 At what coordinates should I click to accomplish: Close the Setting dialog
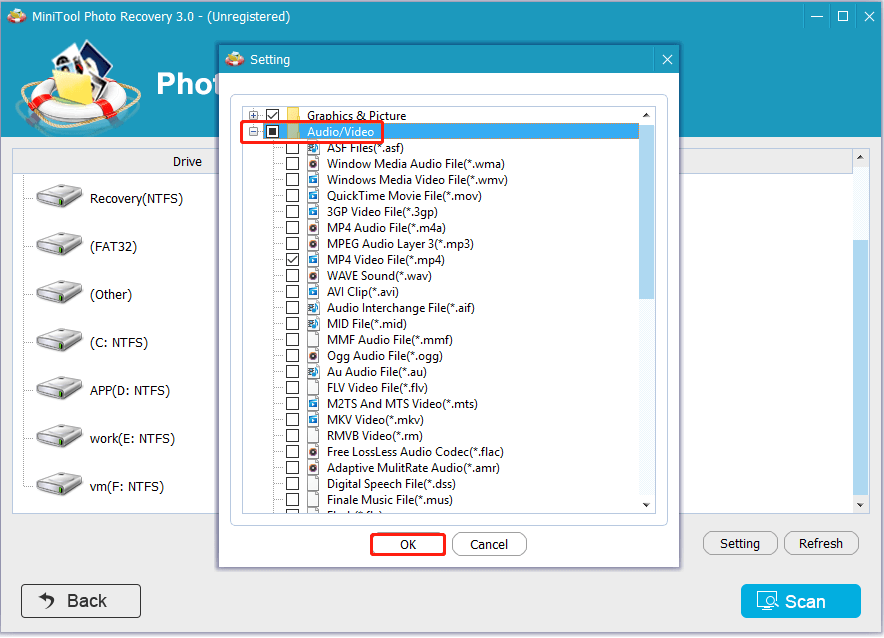click(667, 60)
